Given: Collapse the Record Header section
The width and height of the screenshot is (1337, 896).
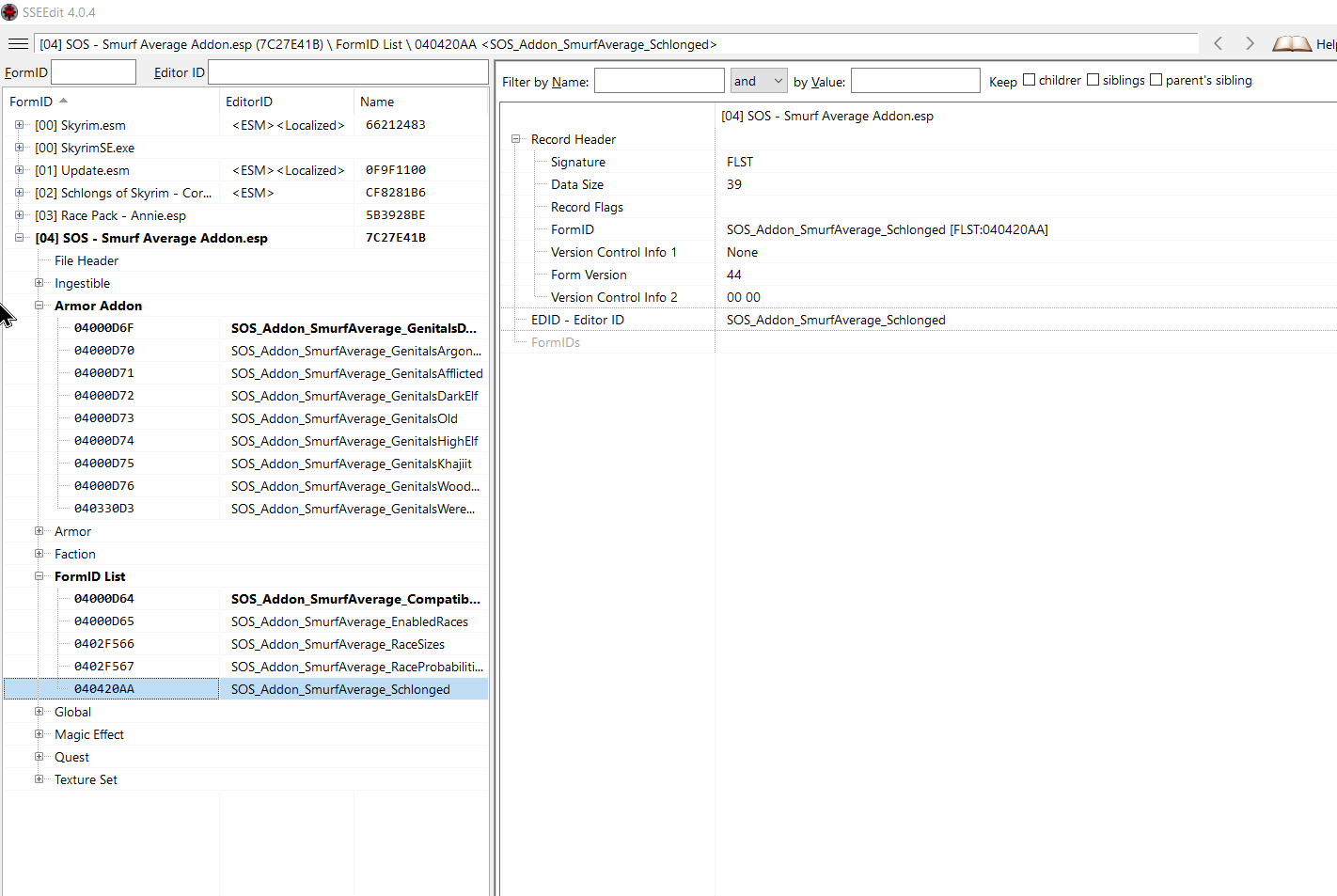Looking at the screenshot, I should point(515,138).
